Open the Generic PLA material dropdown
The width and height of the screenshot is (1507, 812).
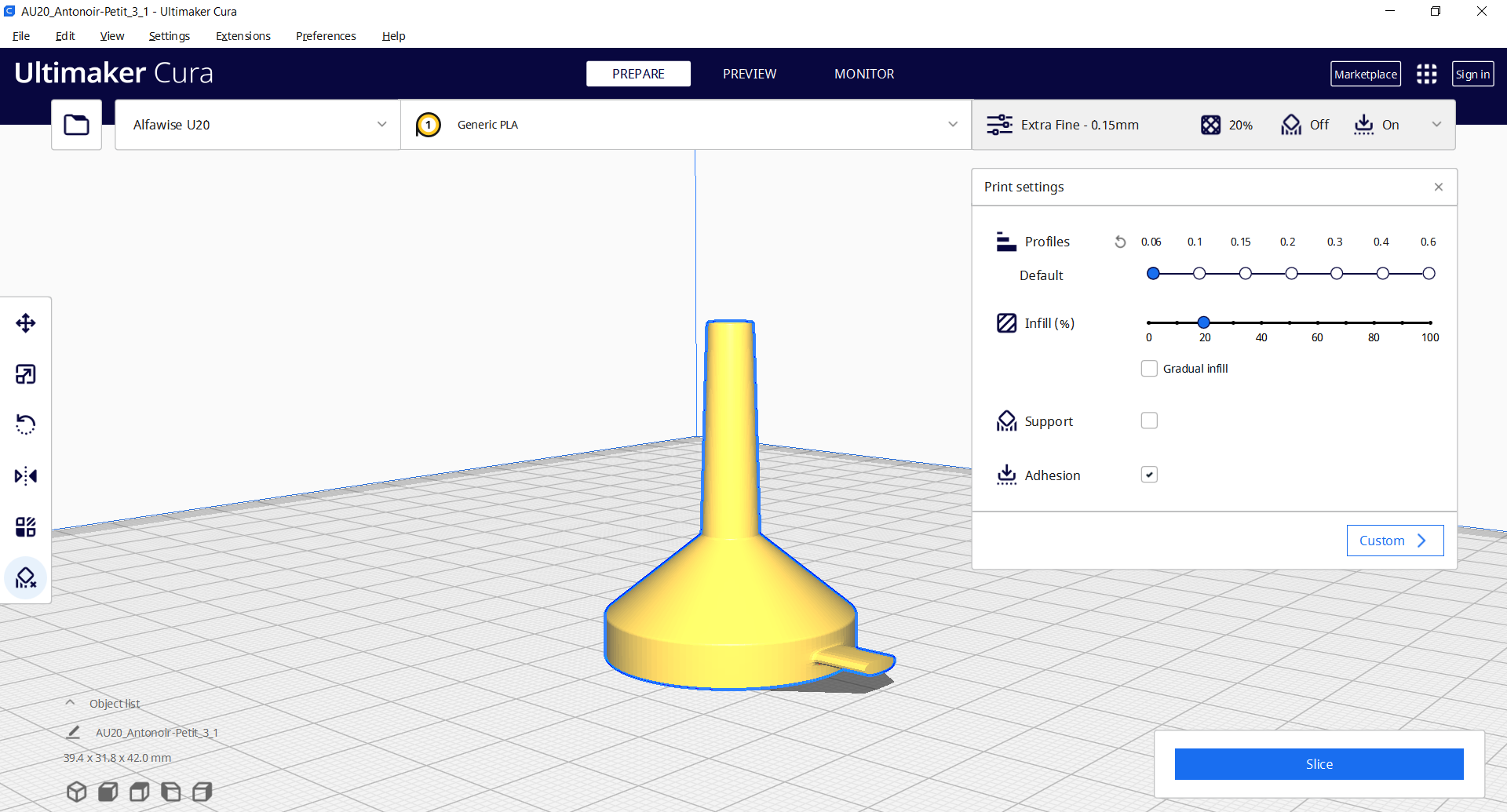(686, 125)
